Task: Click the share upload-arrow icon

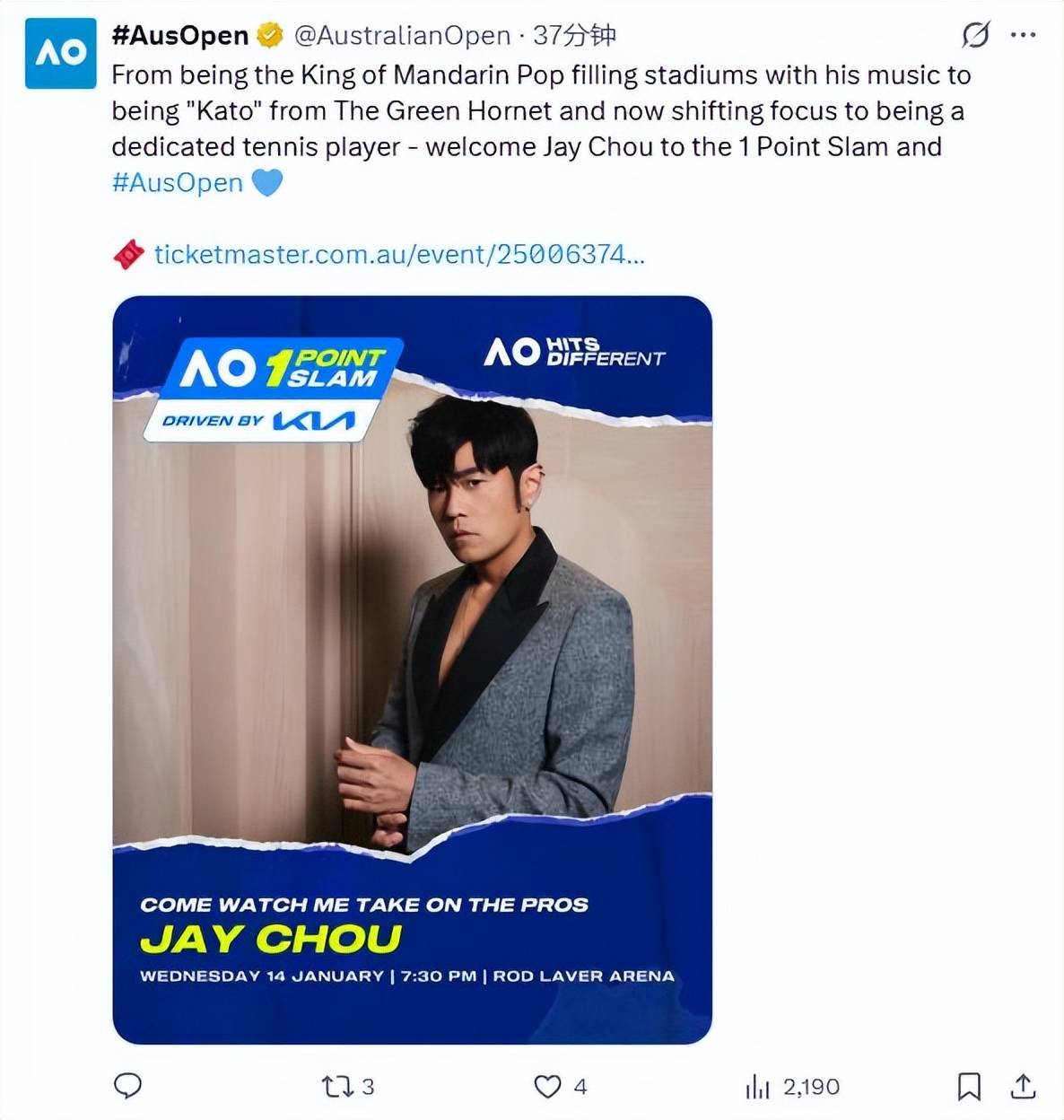Action: [x=1023, y=1086]
